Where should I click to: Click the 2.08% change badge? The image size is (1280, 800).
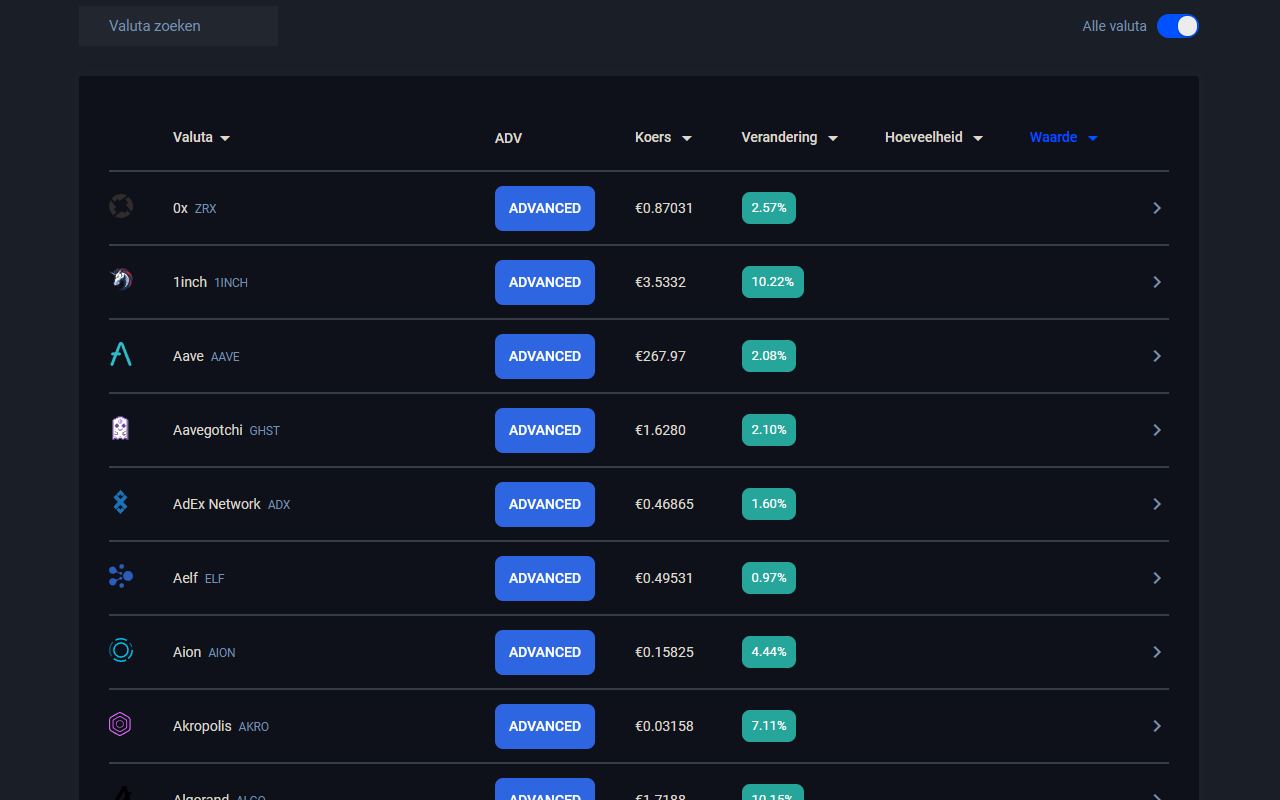tap(769, 356)
